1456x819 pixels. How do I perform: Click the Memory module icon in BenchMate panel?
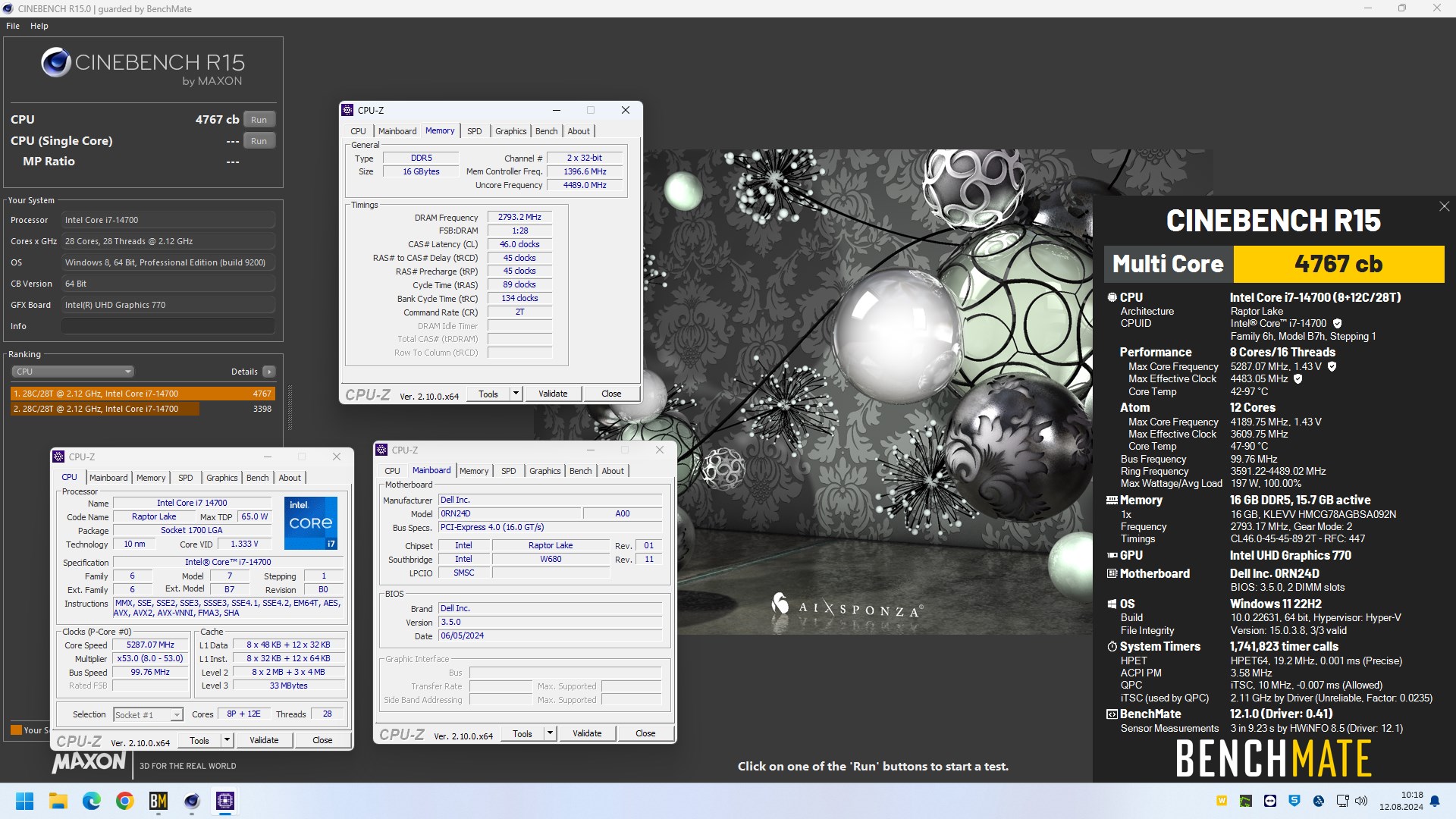1112,500
